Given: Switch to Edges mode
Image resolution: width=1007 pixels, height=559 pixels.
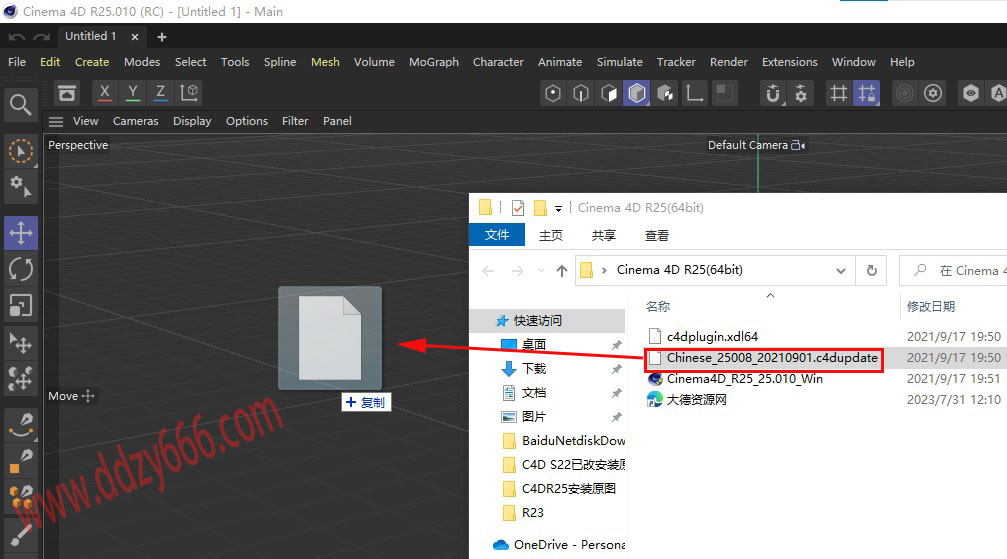Looking at the screenshot, I should click(581, 94).
